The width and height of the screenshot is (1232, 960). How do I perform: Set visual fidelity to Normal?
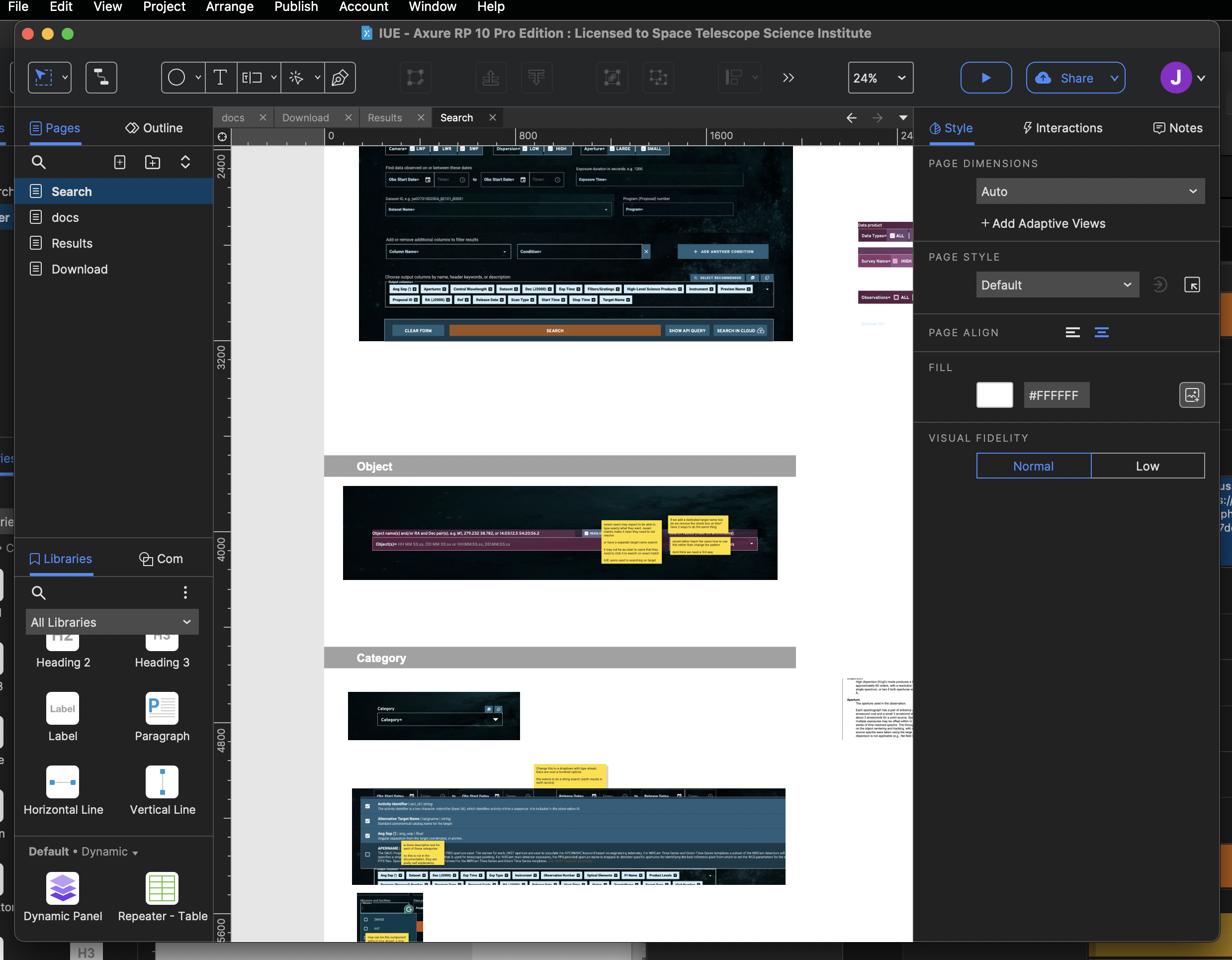click(x=1033, y=466)
